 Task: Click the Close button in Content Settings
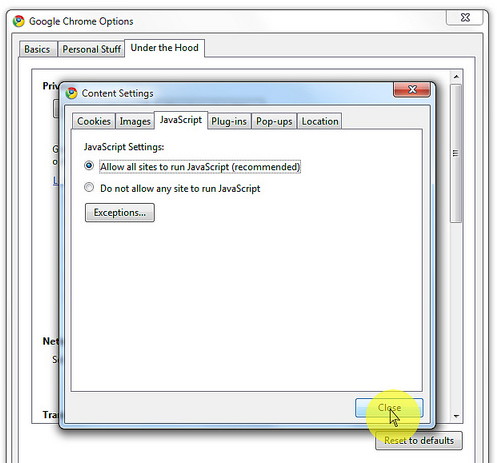389,408
